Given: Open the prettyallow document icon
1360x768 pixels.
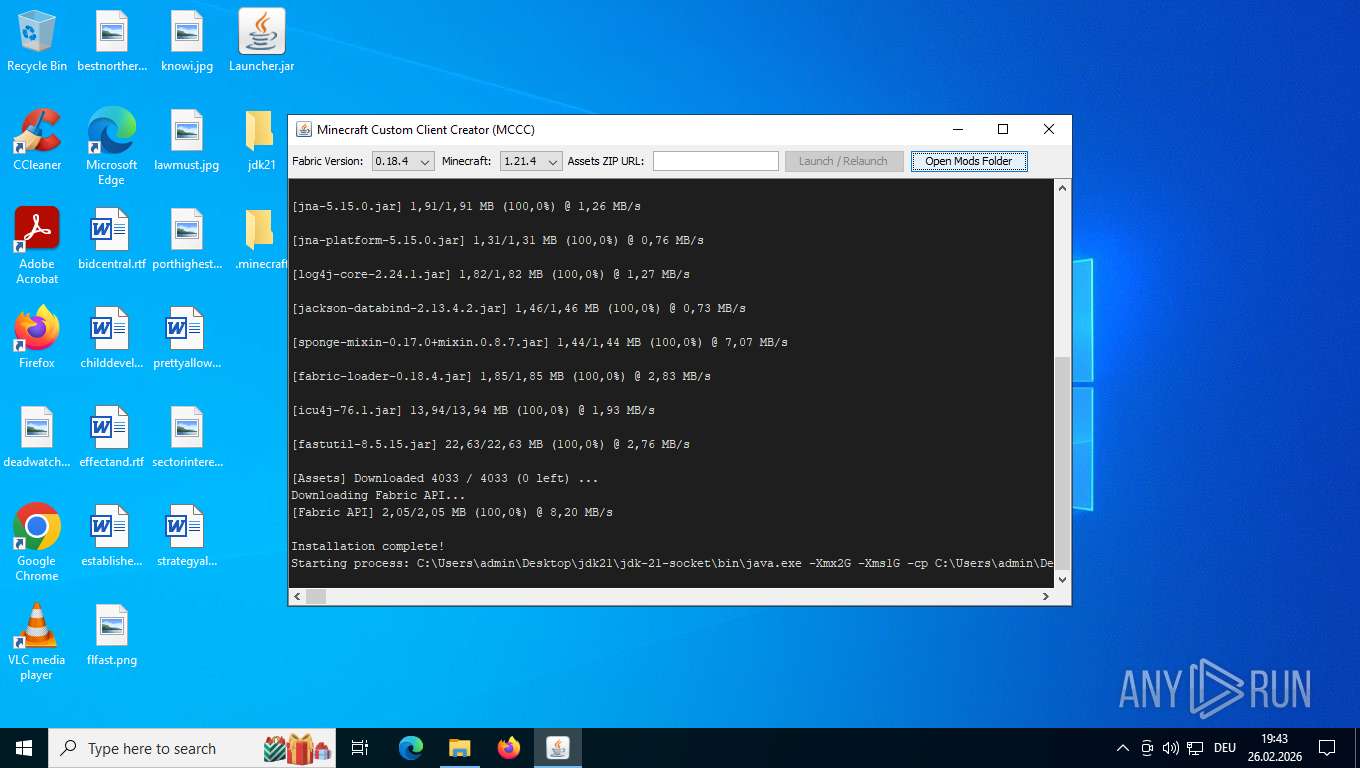Looking at the screenshot, I should [187, 338].
